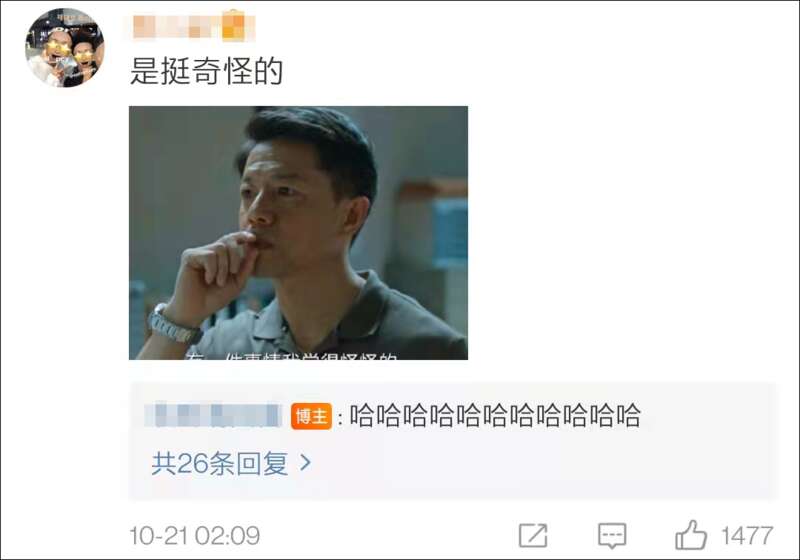Click the 1477 like count
This screenshot has width=800, height=560.
tap(746, 536)
